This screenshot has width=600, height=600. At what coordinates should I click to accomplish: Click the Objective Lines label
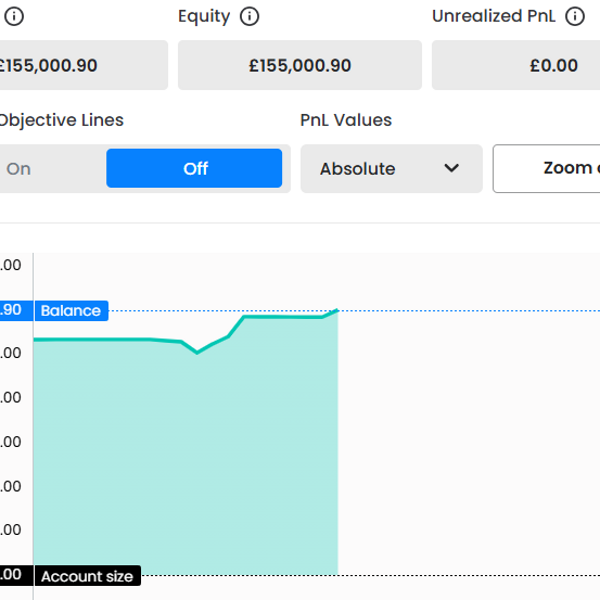(x=60, y=120)
